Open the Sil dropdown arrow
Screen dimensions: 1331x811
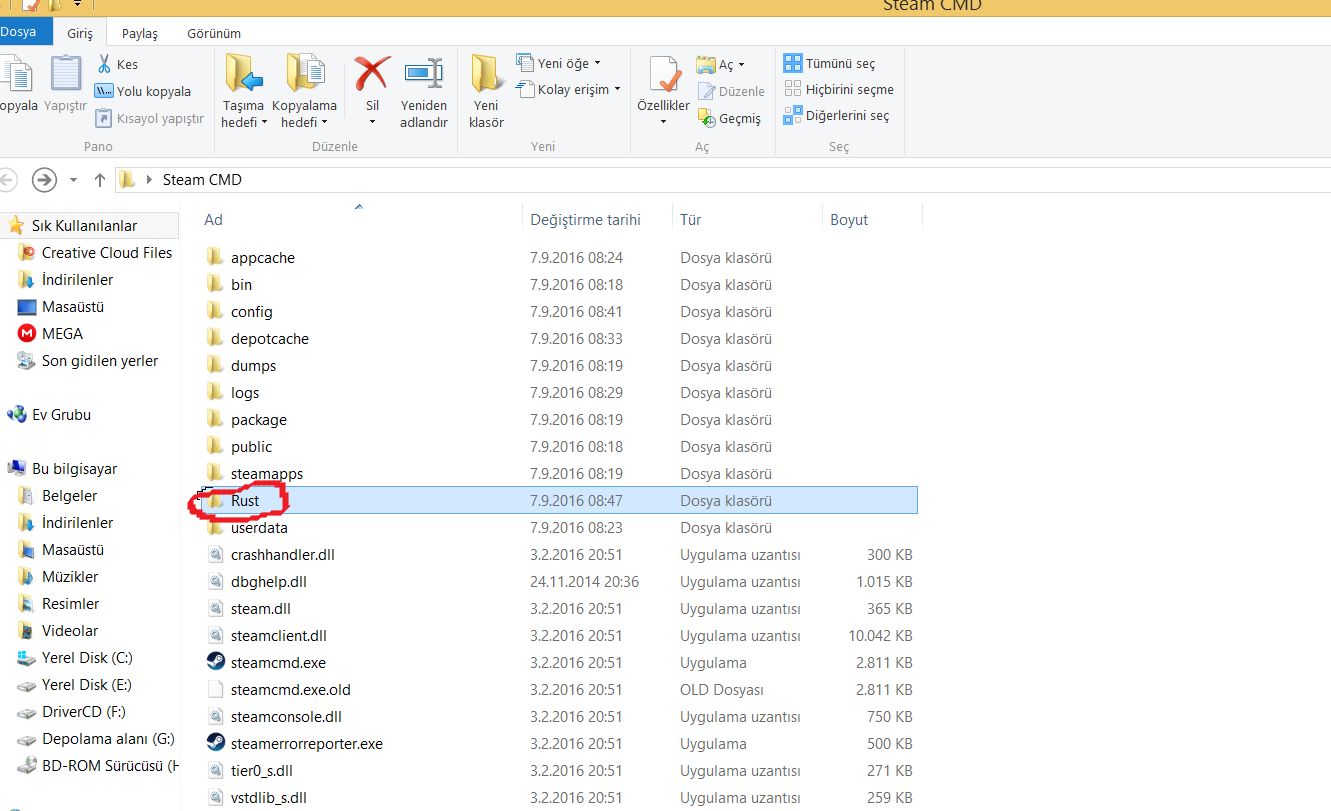tap(372, 123)
